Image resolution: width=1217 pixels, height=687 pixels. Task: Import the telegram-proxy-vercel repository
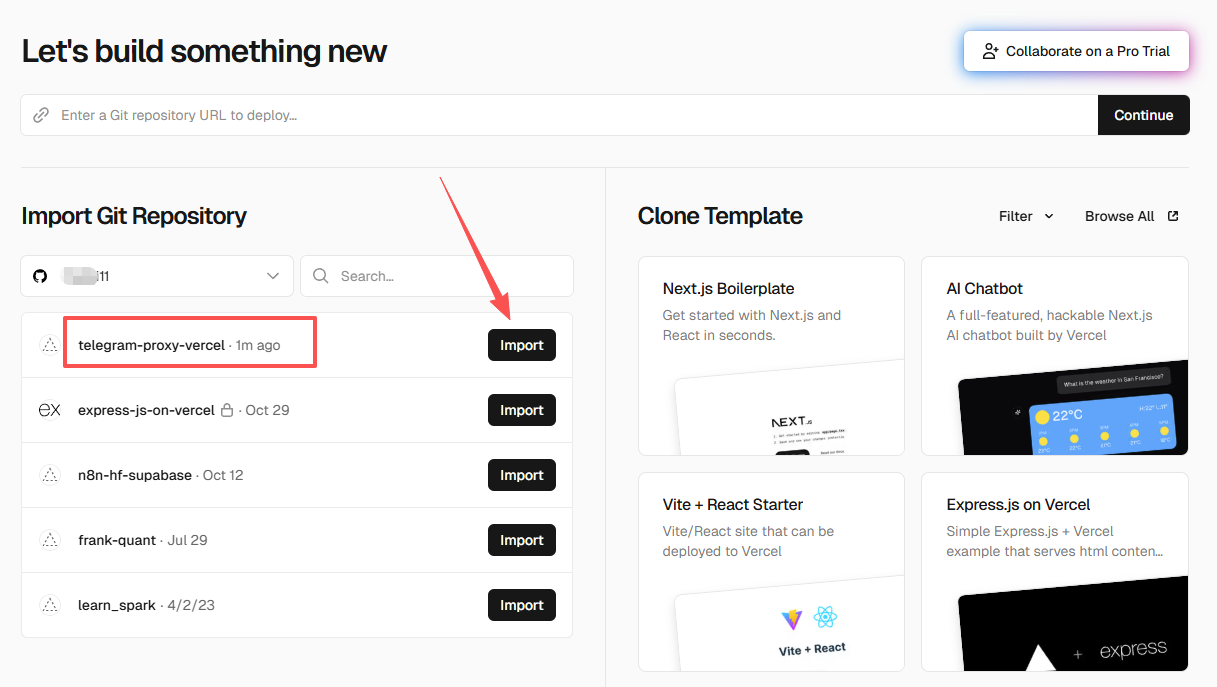pos(521,345)
